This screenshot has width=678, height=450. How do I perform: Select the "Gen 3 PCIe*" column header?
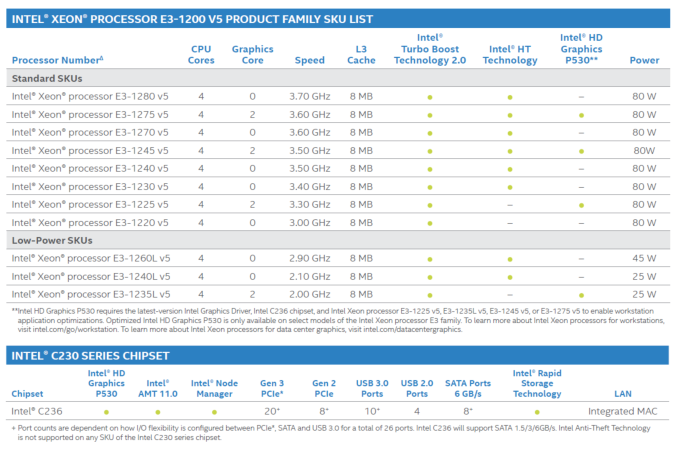click(x=272, y=388)
